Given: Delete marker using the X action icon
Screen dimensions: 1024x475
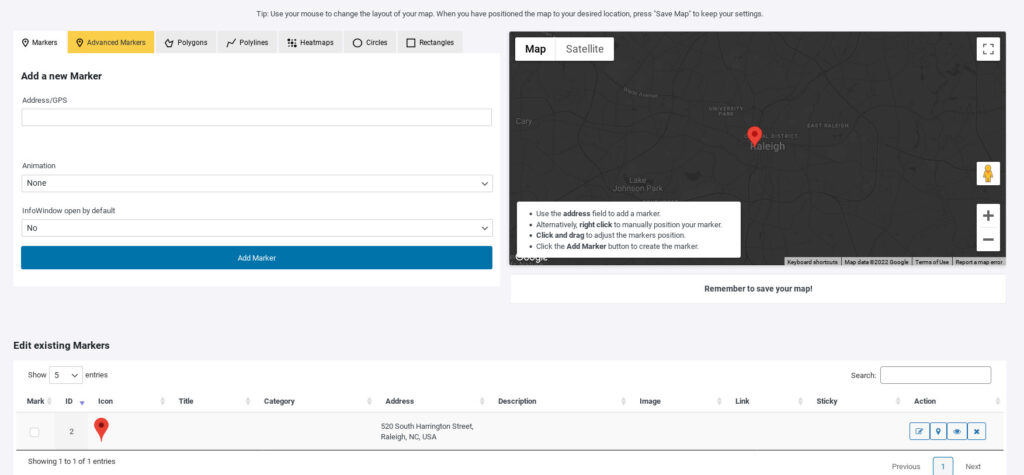Looking at the screenshot, I should [977, 431].
